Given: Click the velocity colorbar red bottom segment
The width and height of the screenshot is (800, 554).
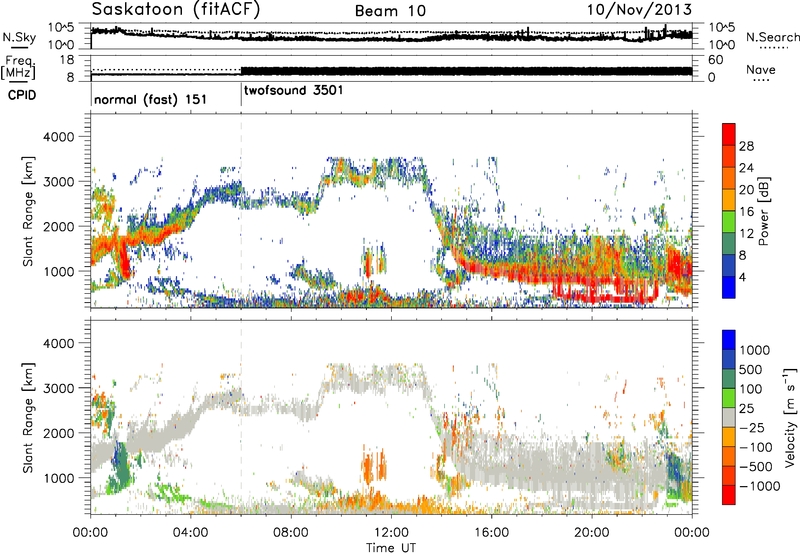Looking at the screenshot, I should tap(729, 495).
